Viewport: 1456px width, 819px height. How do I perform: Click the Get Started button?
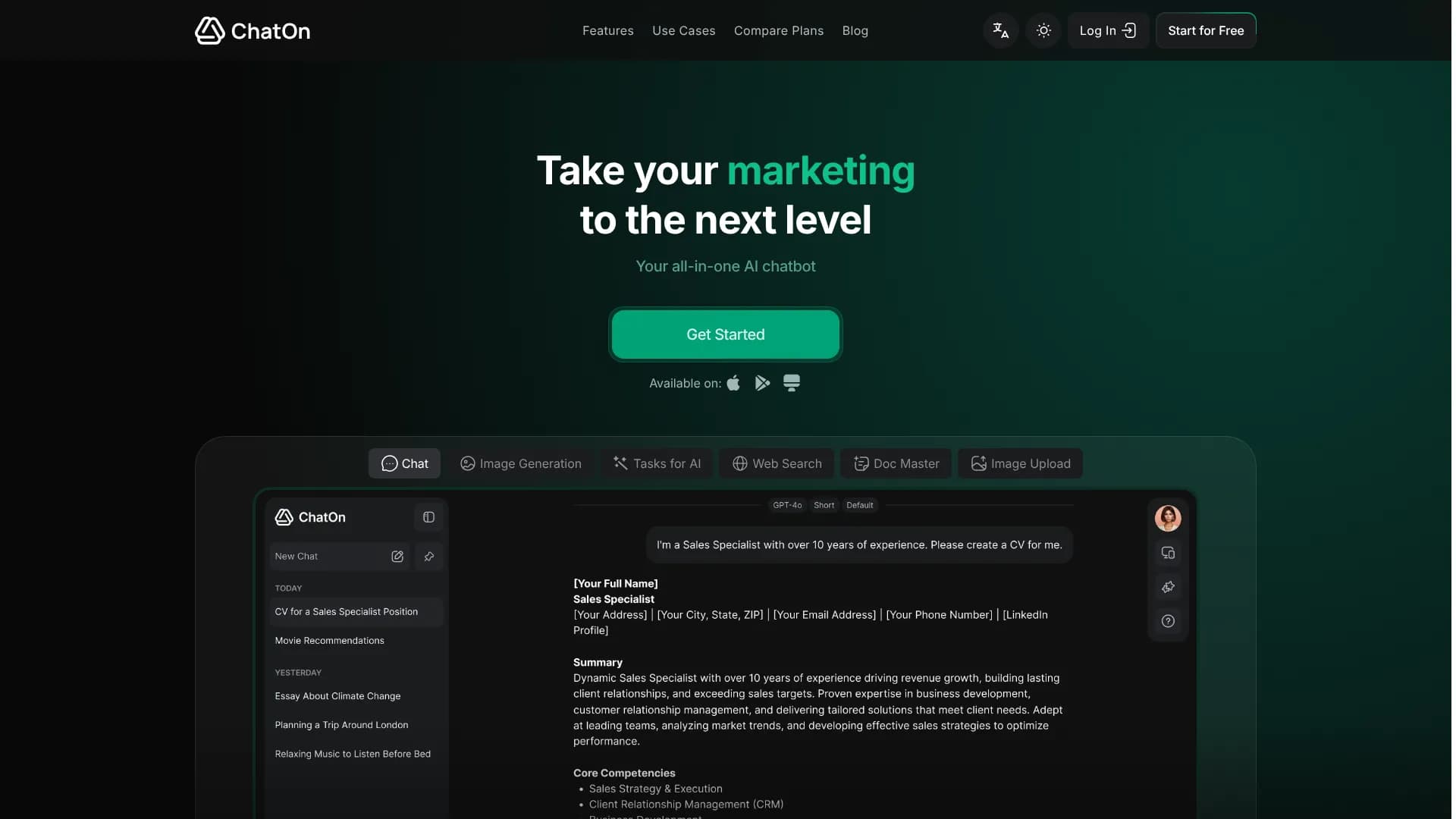point(726,334)
